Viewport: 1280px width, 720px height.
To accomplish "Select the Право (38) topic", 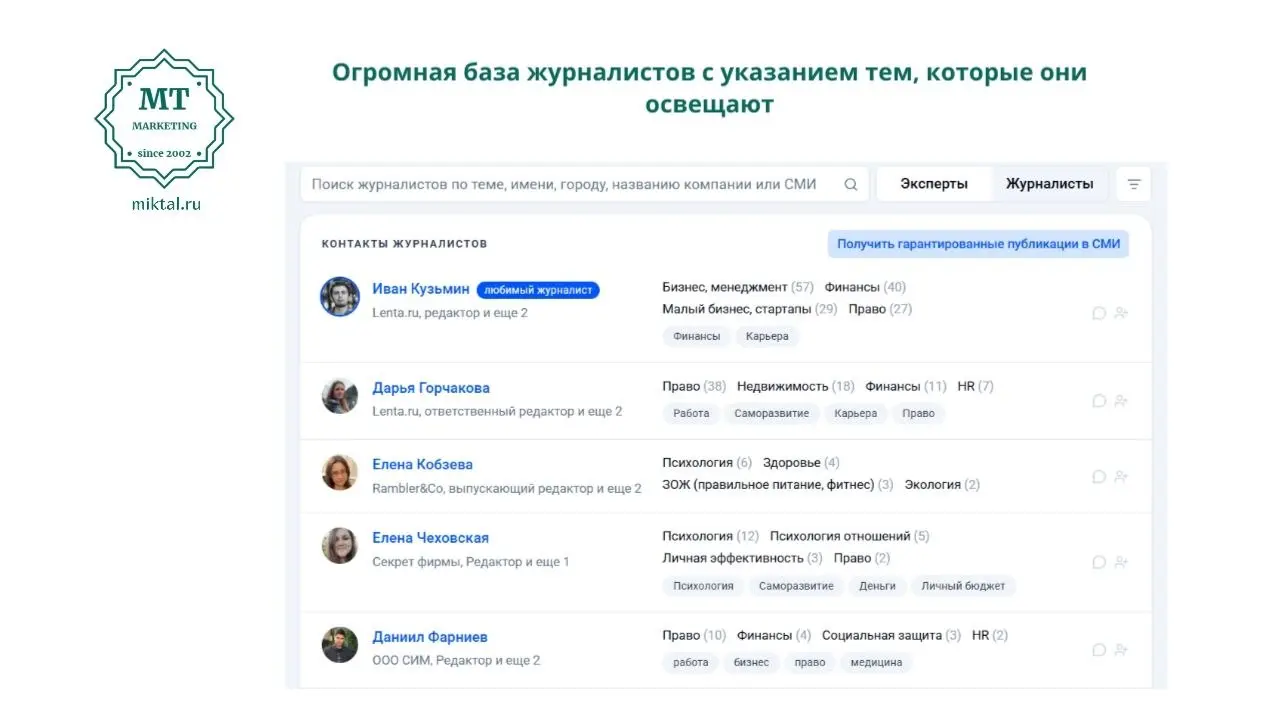I will [x=694, y=386].
